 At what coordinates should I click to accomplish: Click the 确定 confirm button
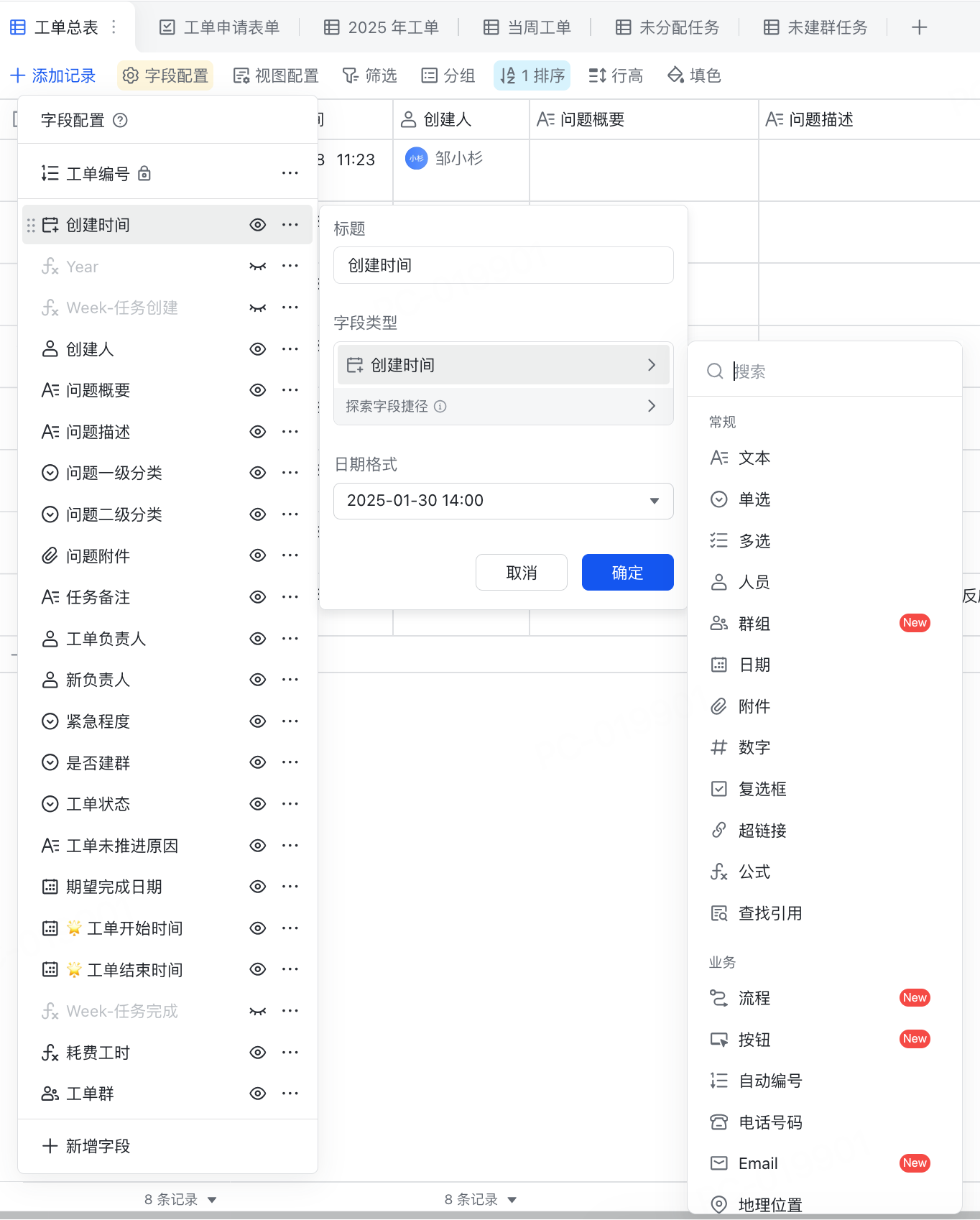click(627, 573)
